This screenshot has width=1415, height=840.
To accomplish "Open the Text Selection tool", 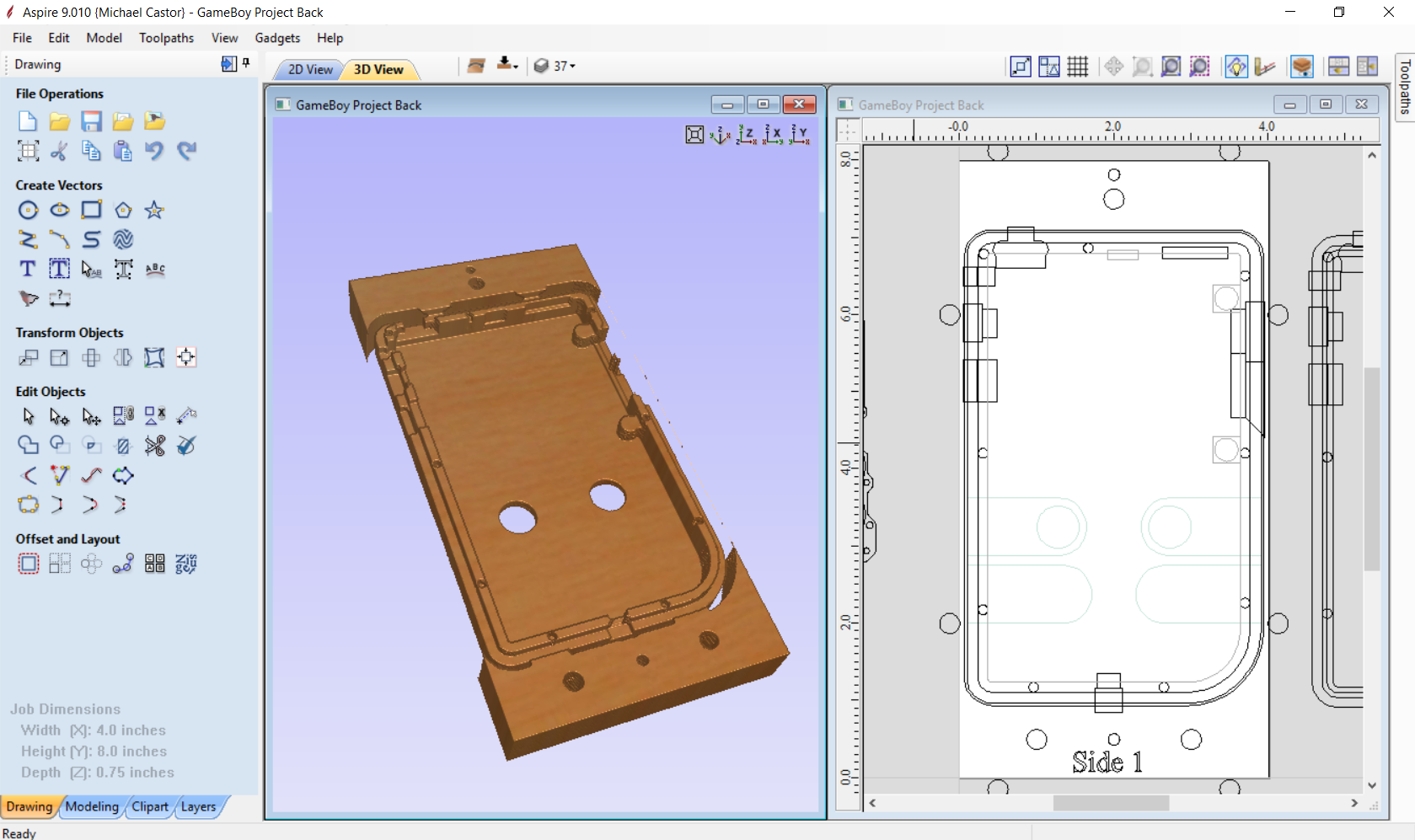I will tap(91, 269).
